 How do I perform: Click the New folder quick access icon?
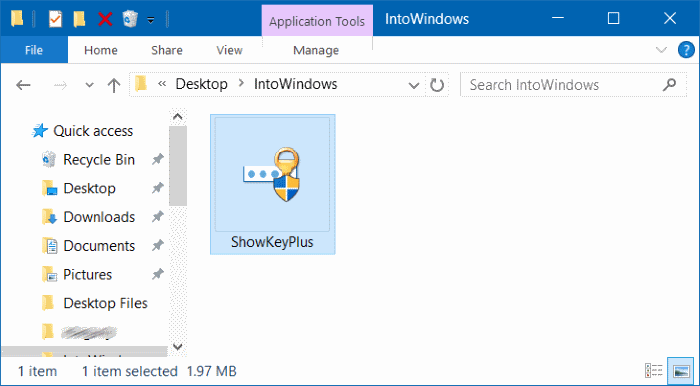[79, 19]
